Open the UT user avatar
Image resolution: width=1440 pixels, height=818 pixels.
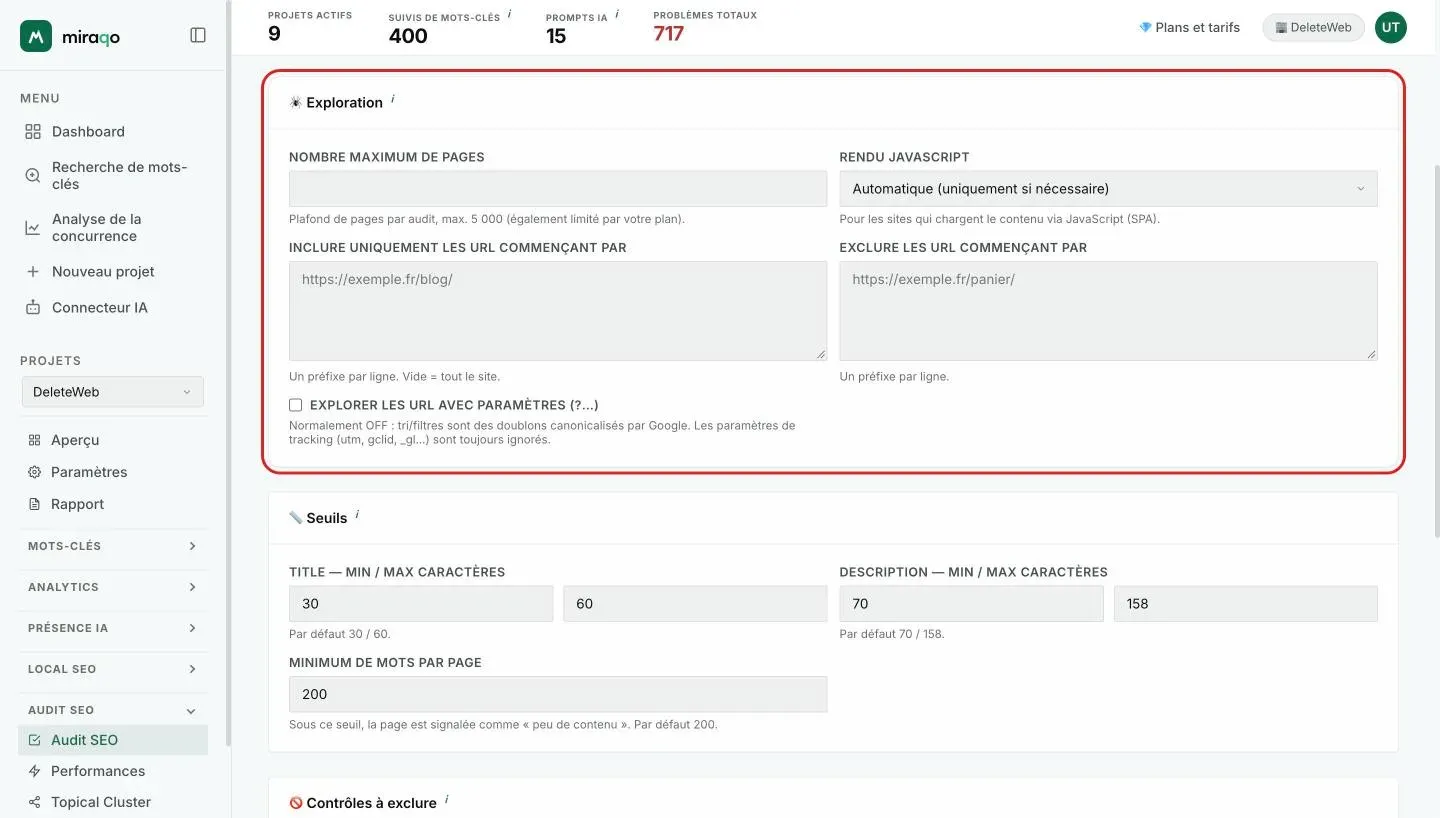(1391, 27)
